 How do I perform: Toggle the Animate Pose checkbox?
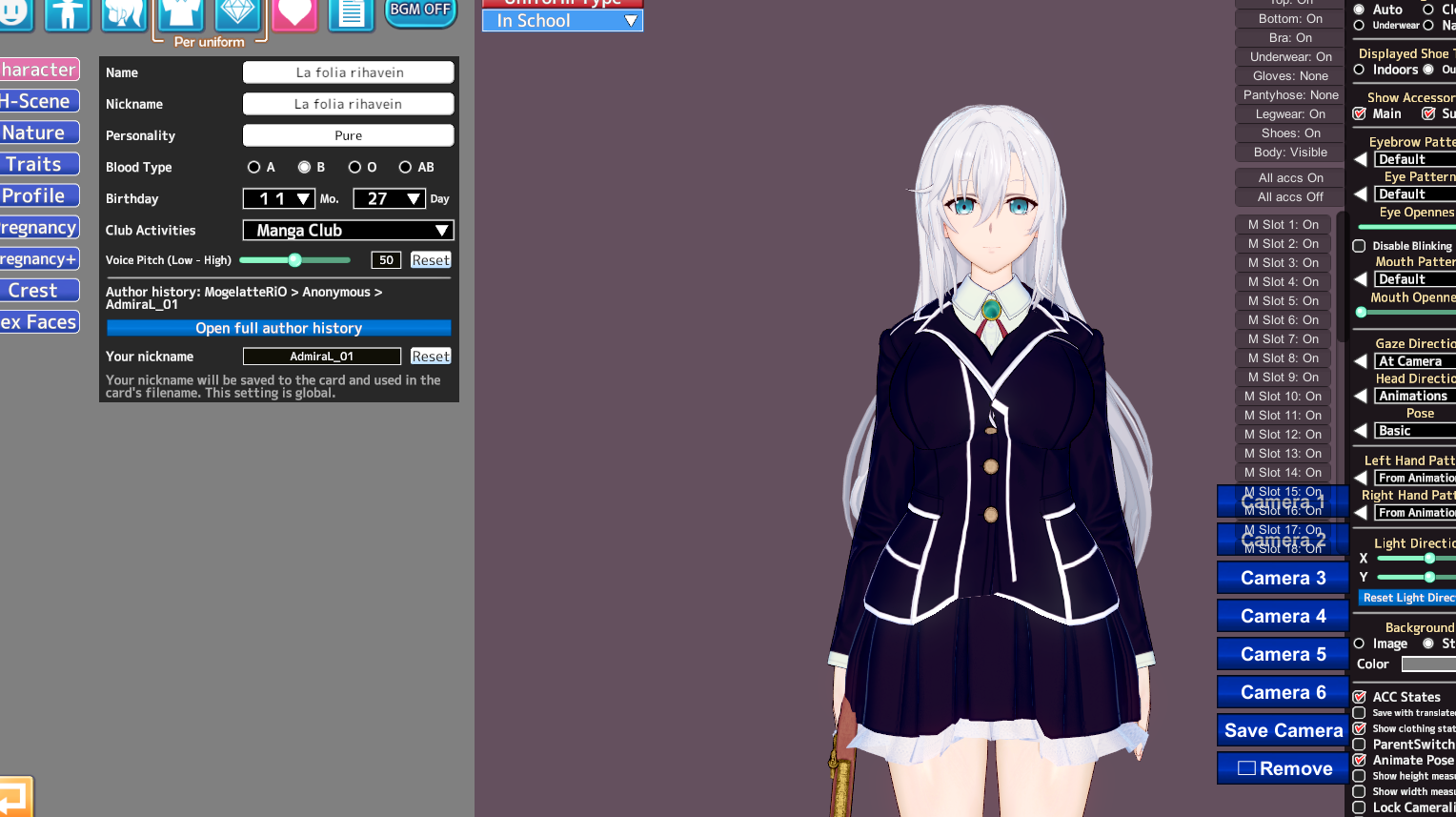(1360, 761)
